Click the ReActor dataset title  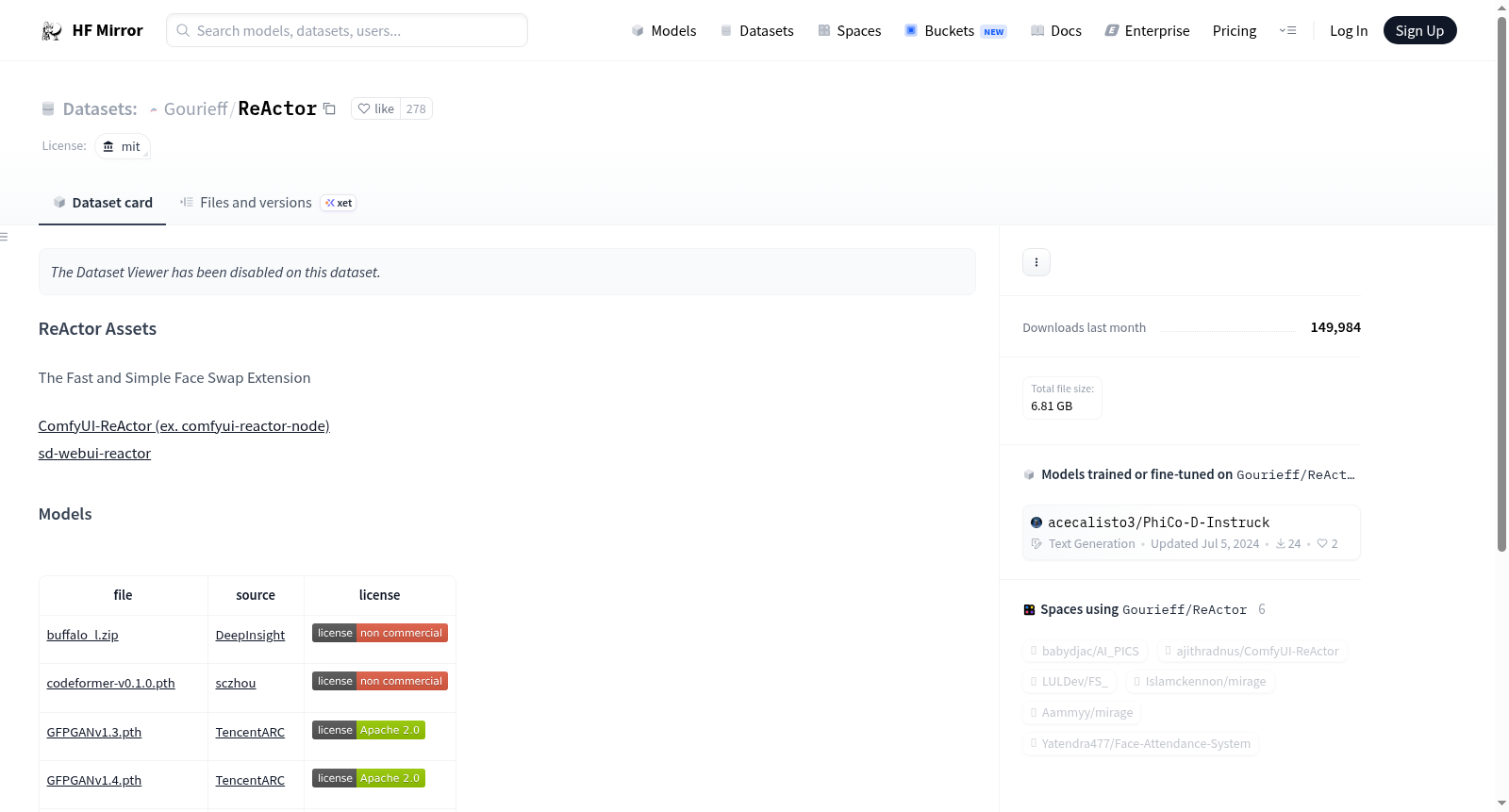coord(277,108)
